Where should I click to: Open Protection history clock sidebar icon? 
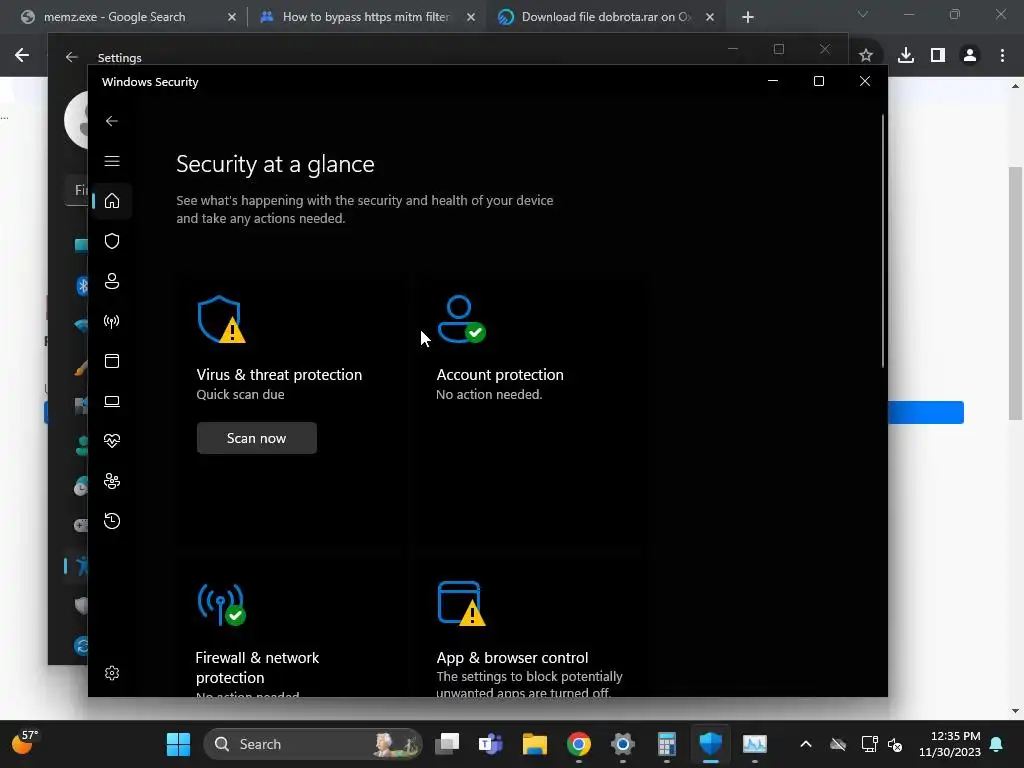[x=112, y=521]
